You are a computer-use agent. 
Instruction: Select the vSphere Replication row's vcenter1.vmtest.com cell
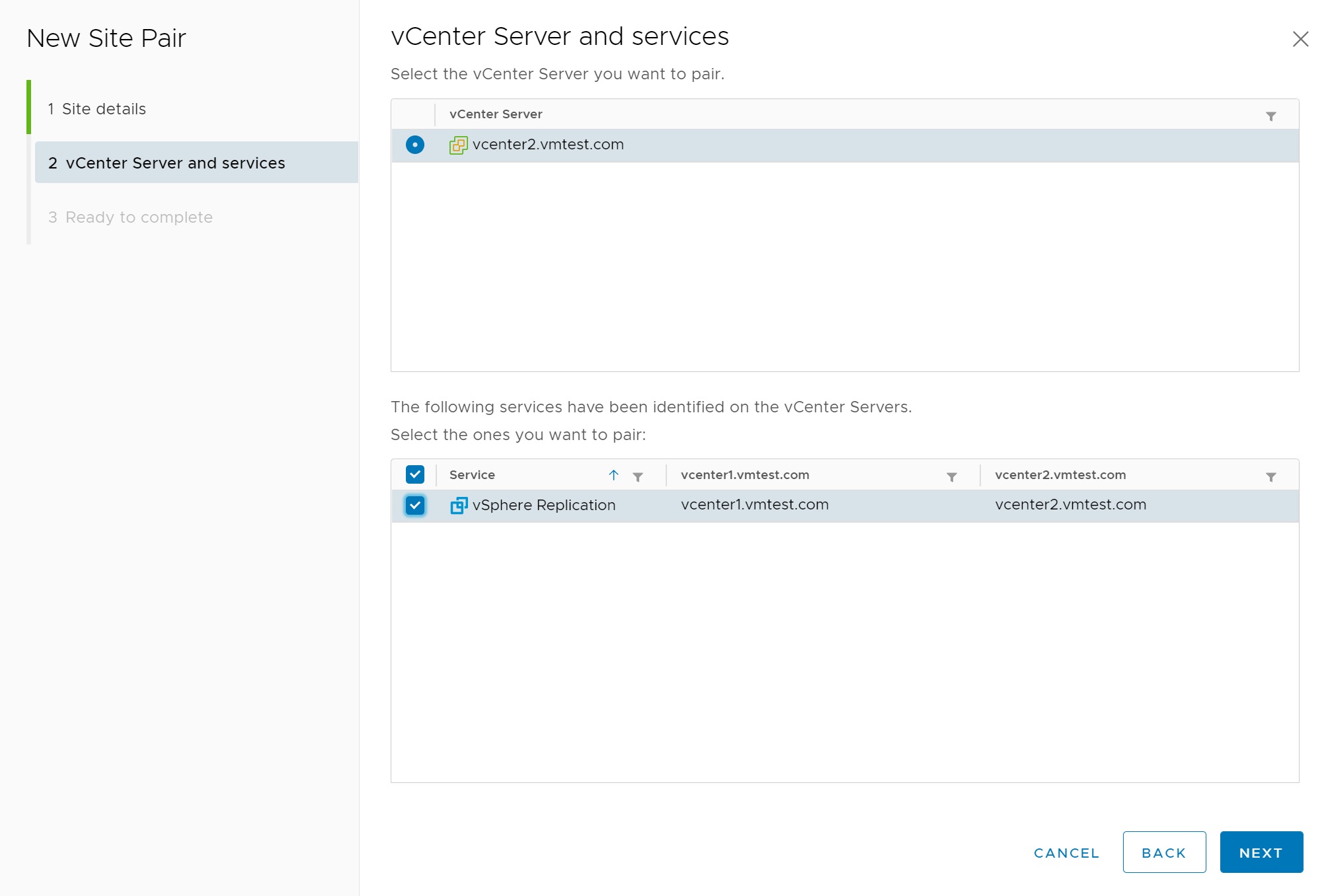coord(754,505)
